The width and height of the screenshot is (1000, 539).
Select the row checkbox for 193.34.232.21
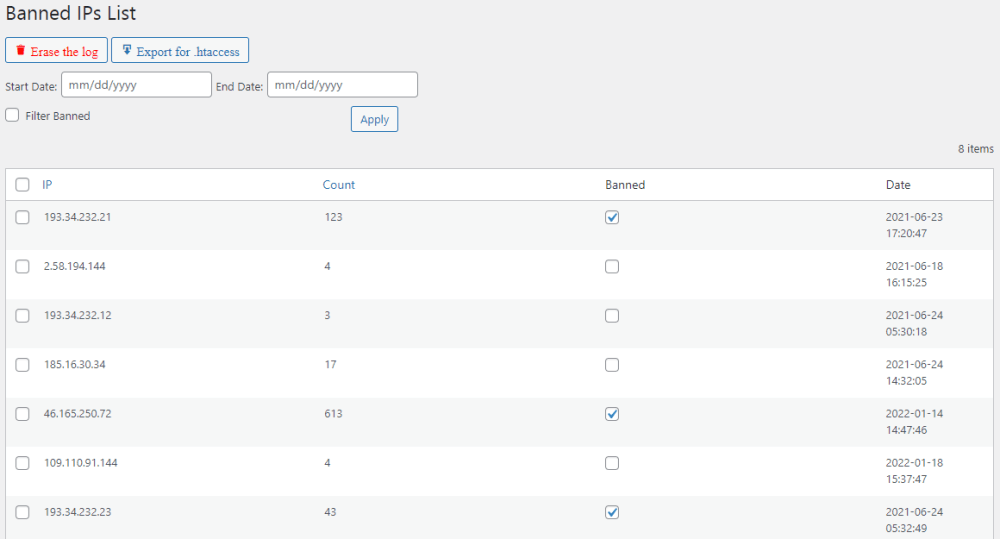coord(22,218)
